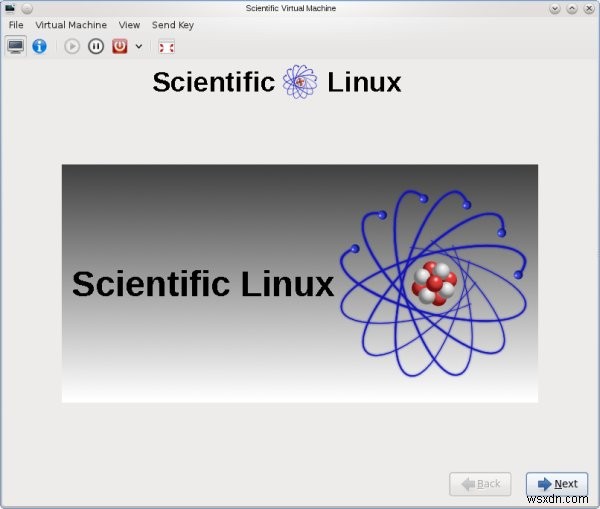This screenshot has height=509, width=600.
Task: Pause the virtual machine
Action: coord(96,47)
